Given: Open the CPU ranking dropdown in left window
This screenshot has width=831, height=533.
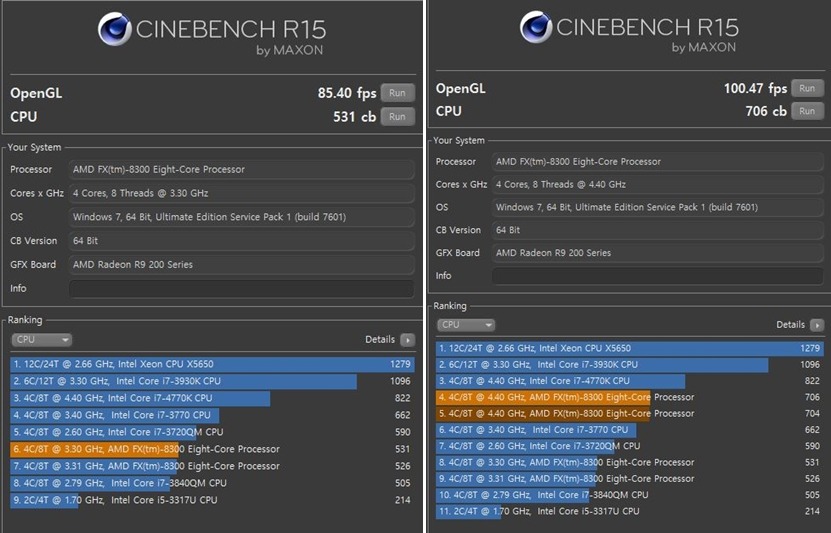Looking at the screenshot, I should [41, 340].
